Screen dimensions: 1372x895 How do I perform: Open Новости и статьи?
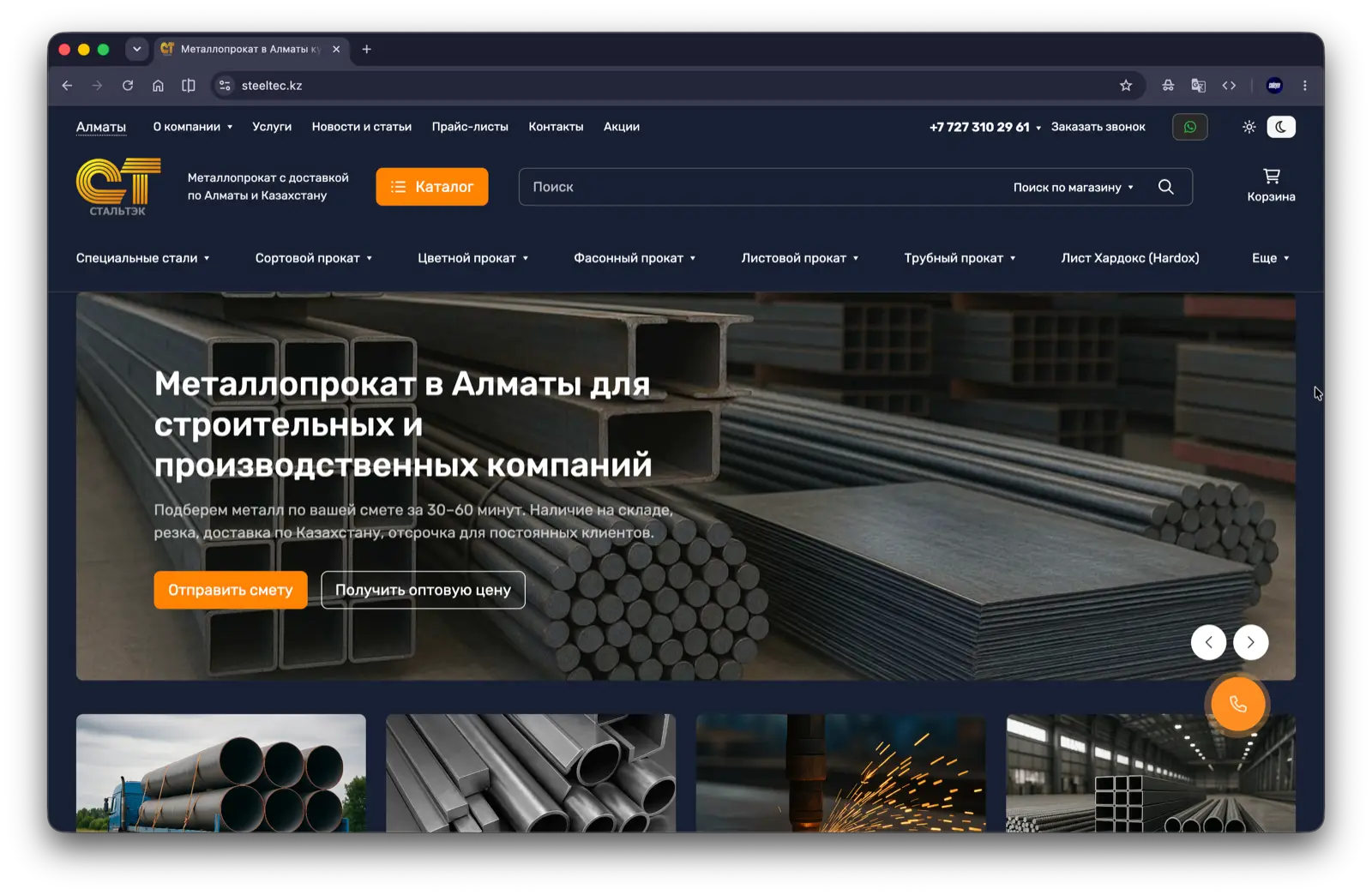pos(362,127)
